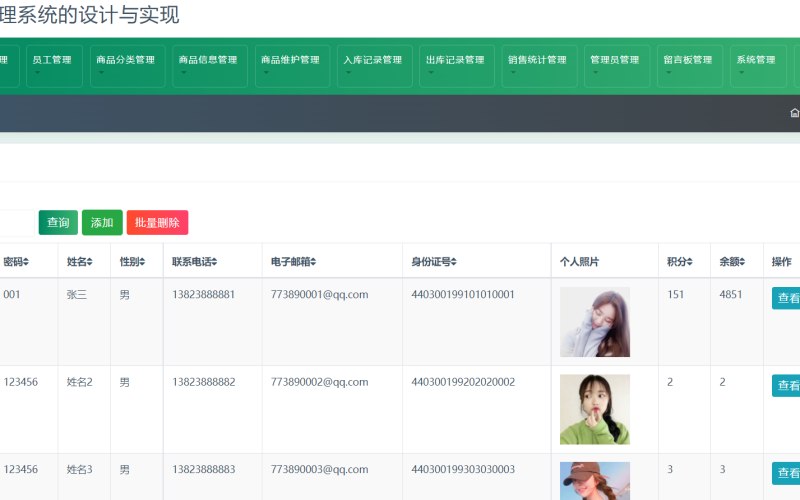Sort by 性别 column sort icon
This screenshot has width=800, height=500.
tap(142, 262)
